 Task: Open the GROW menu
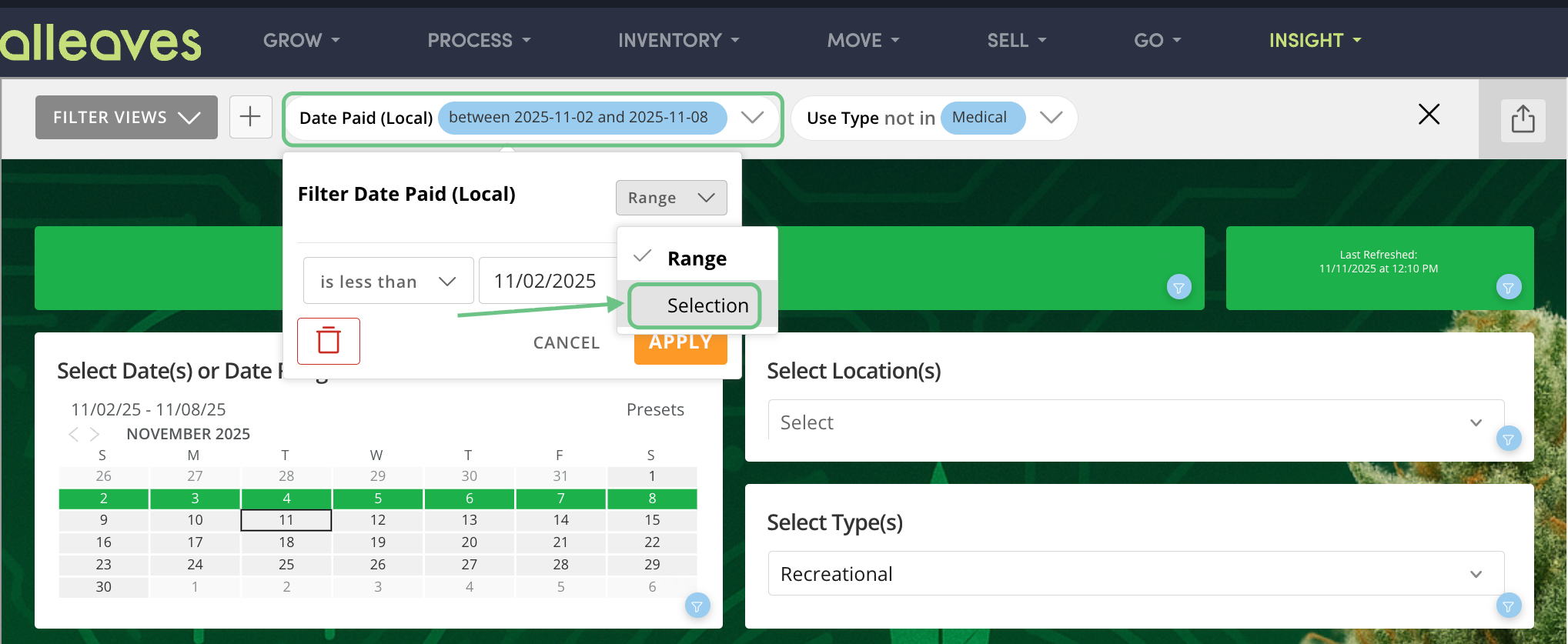(301, 40)
